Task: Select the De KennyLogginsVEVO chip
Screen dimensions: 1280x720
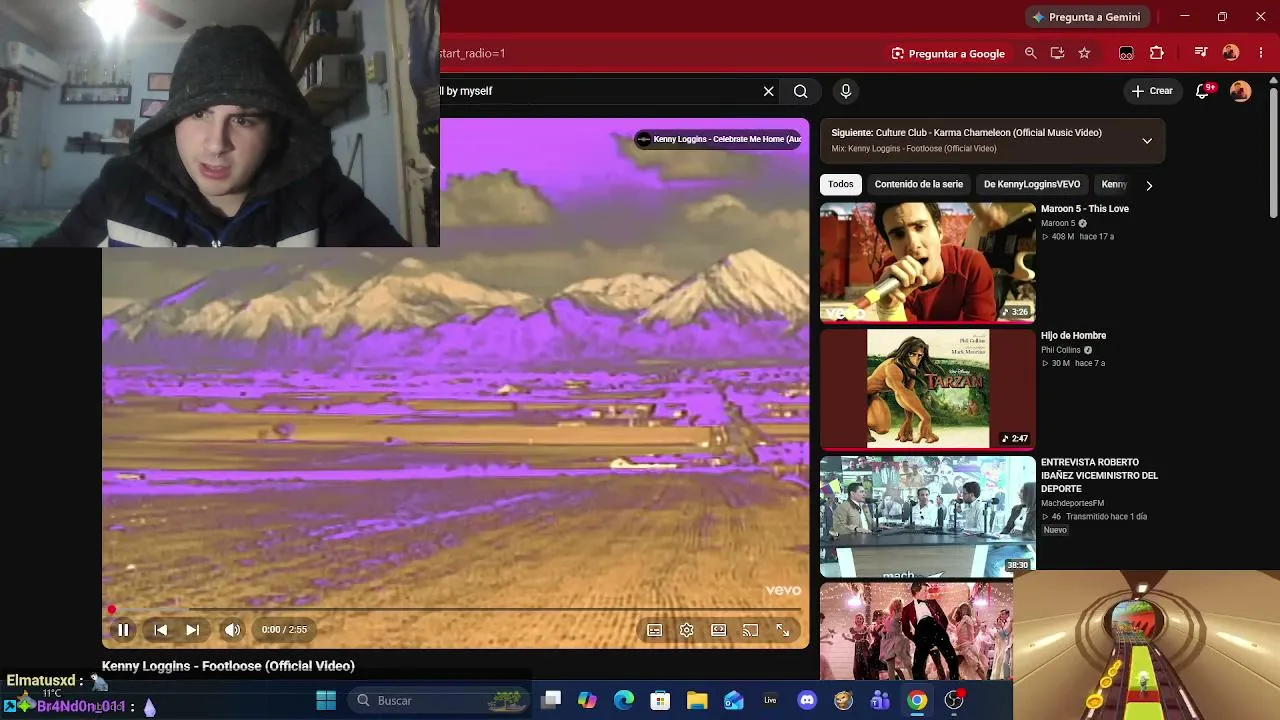Action: coord(1032,184)
